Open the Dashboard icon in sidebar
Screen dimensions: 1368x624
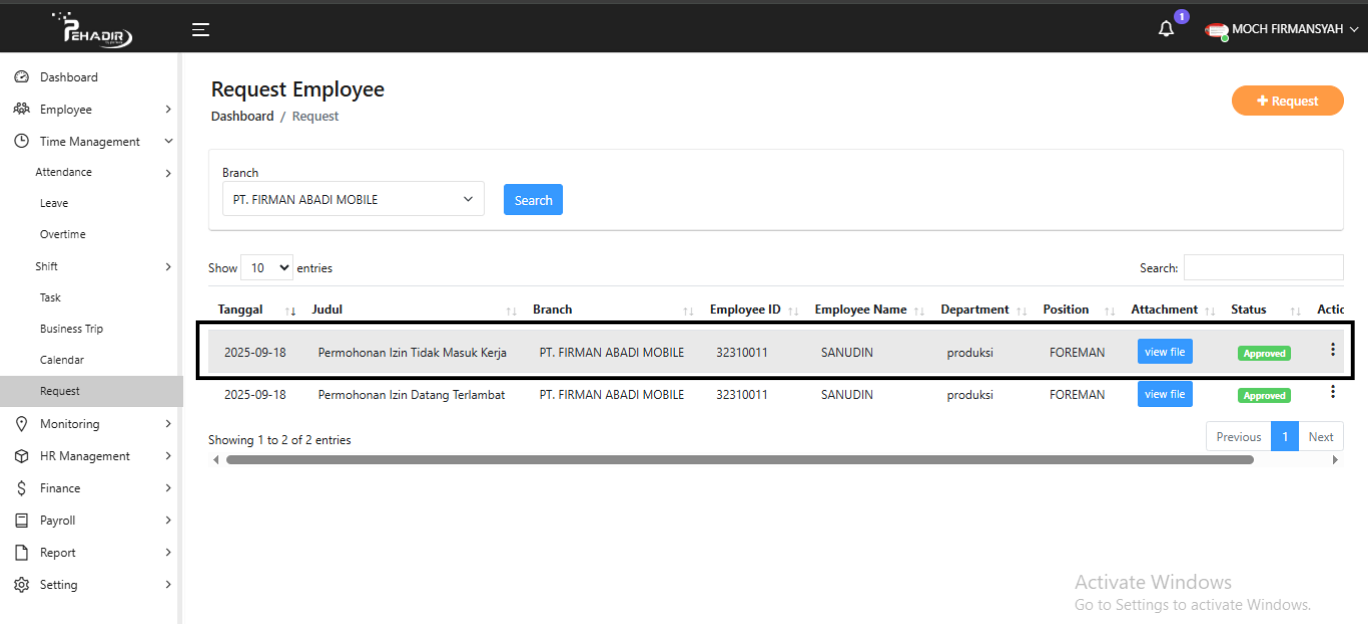[x=21, y=77]
